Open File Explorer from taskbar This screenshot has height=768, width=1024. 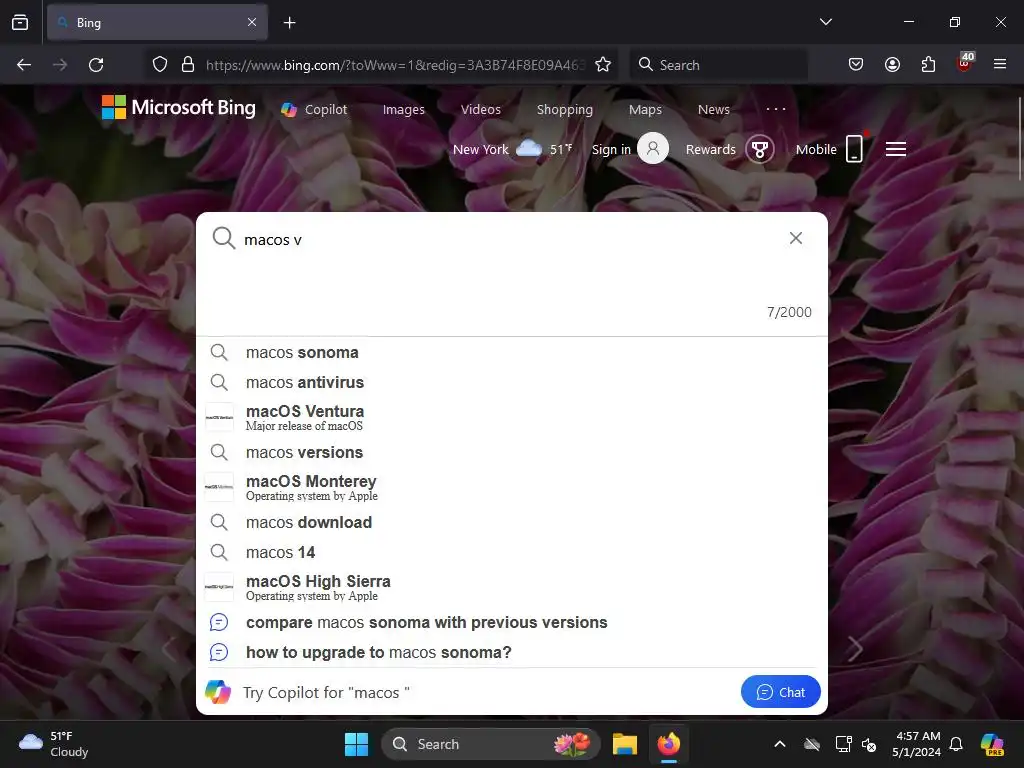click(625, 744)
